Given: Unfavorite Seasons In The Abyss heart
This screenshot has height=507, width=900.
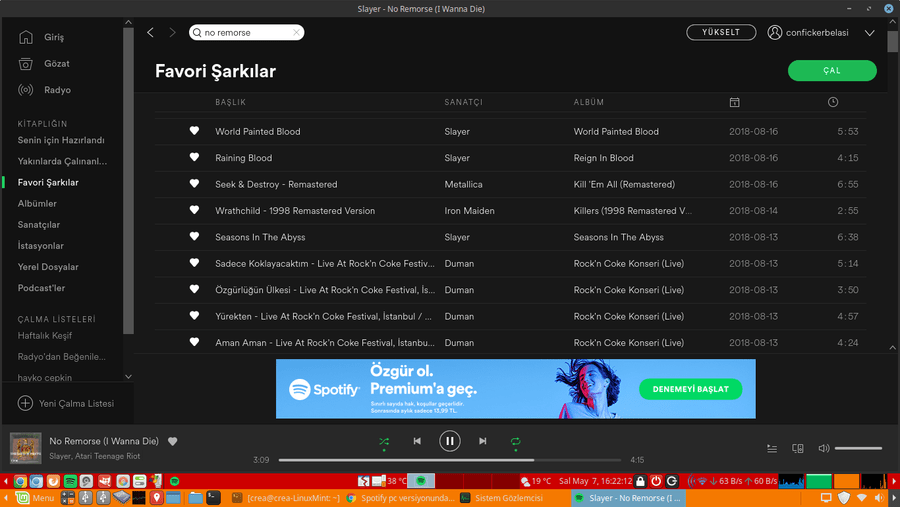Looking at the screenshot, I should (195, 237).
